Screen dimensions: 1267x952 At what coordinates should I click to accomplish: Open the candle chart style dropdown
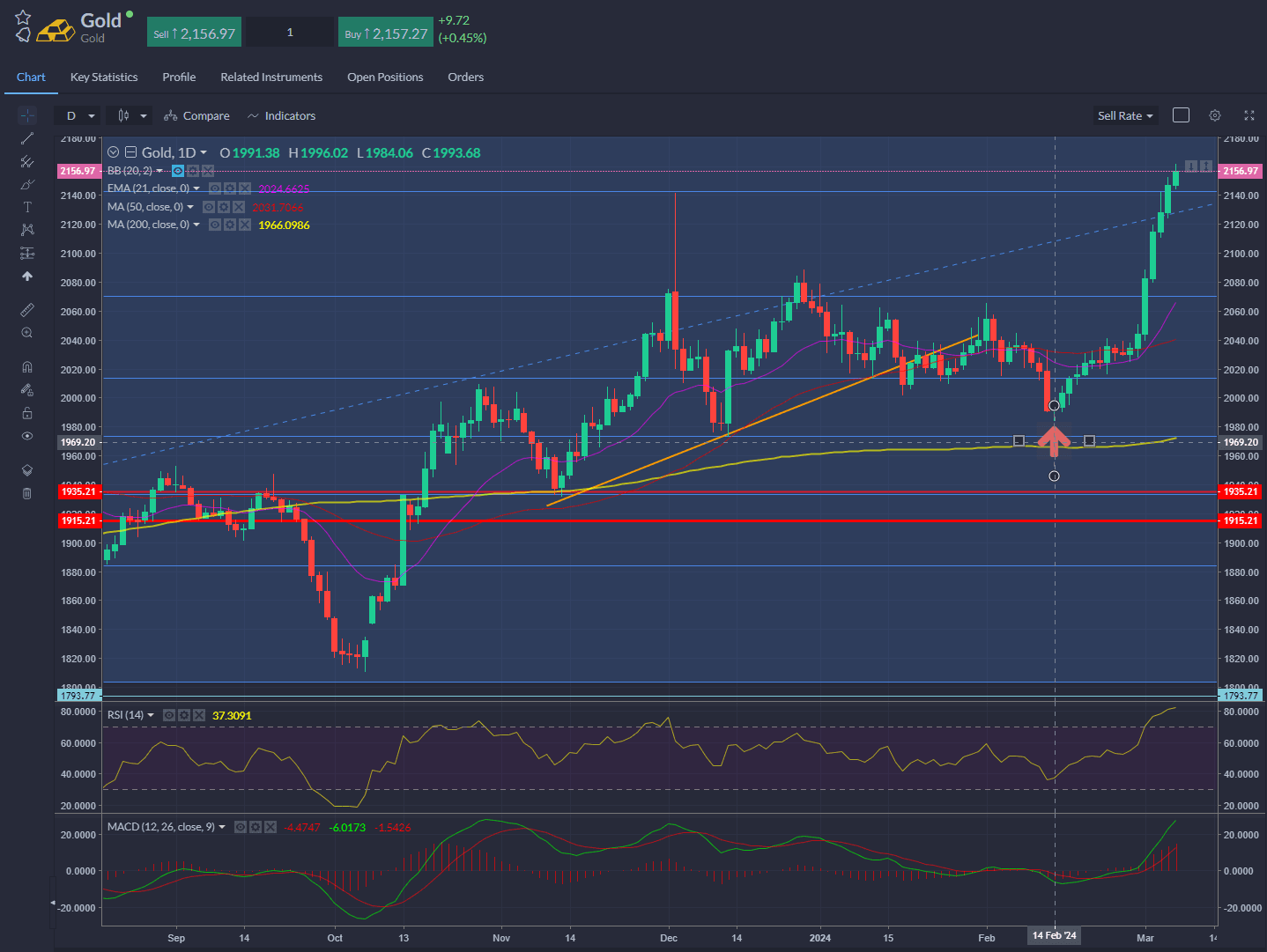(129, 115)
